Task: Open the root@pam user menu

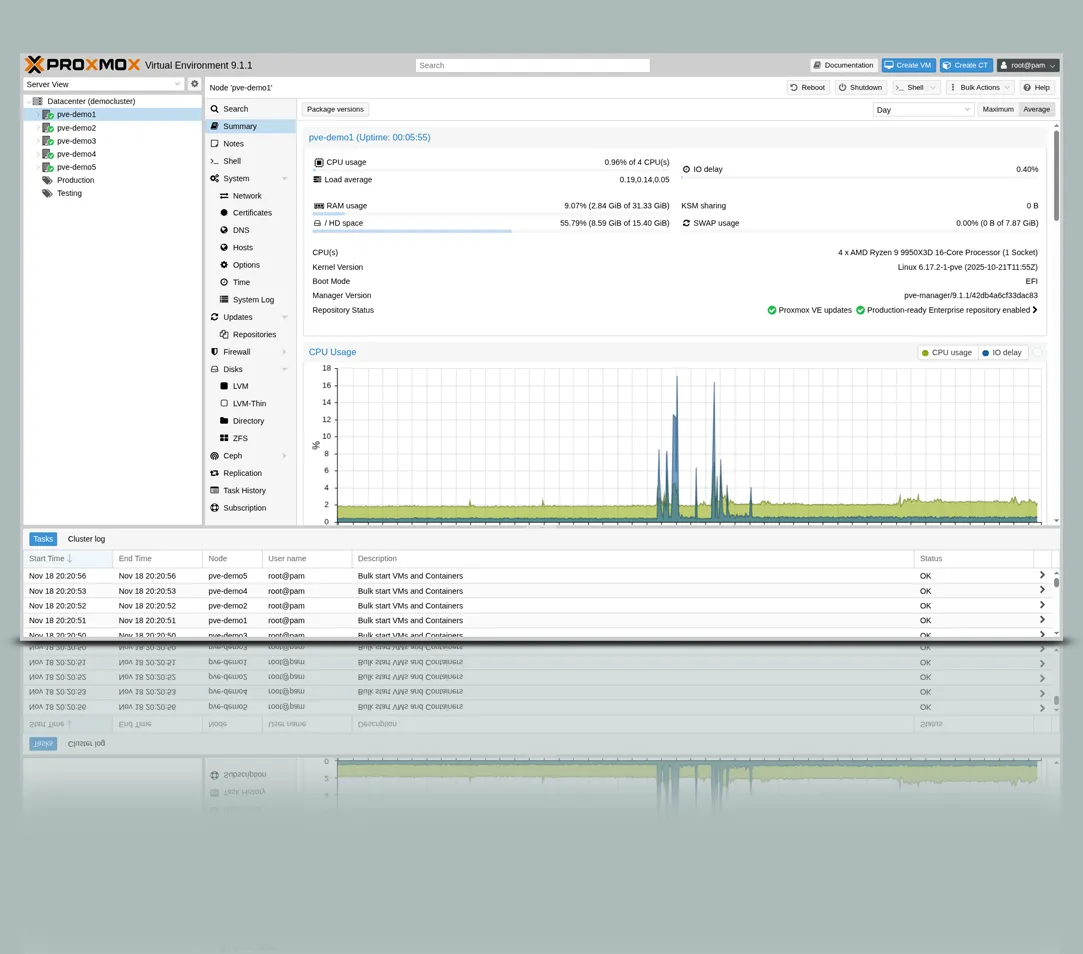Action: pyautogui.click(x=1027, y=65)
